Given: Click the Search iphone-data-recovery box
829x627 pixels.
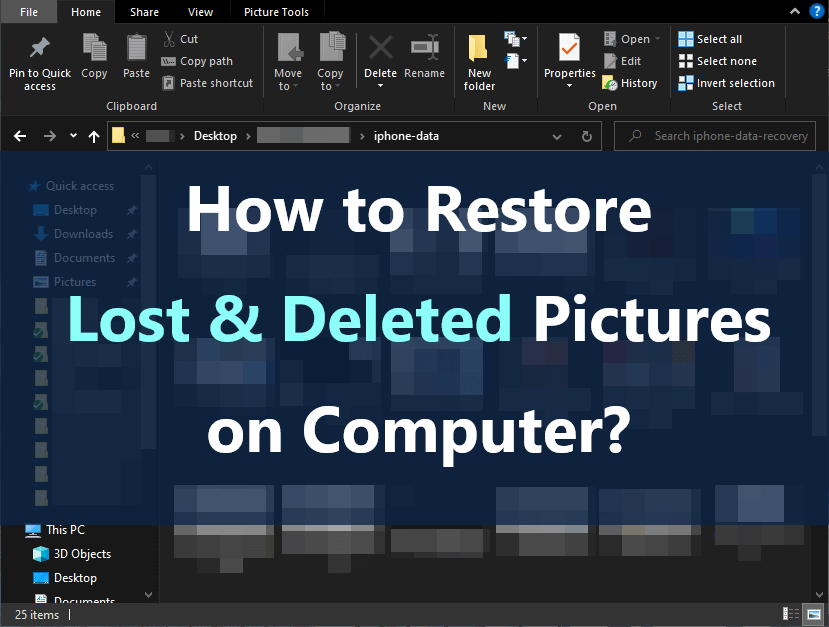Looking at the screenshot, I should 715,136.
